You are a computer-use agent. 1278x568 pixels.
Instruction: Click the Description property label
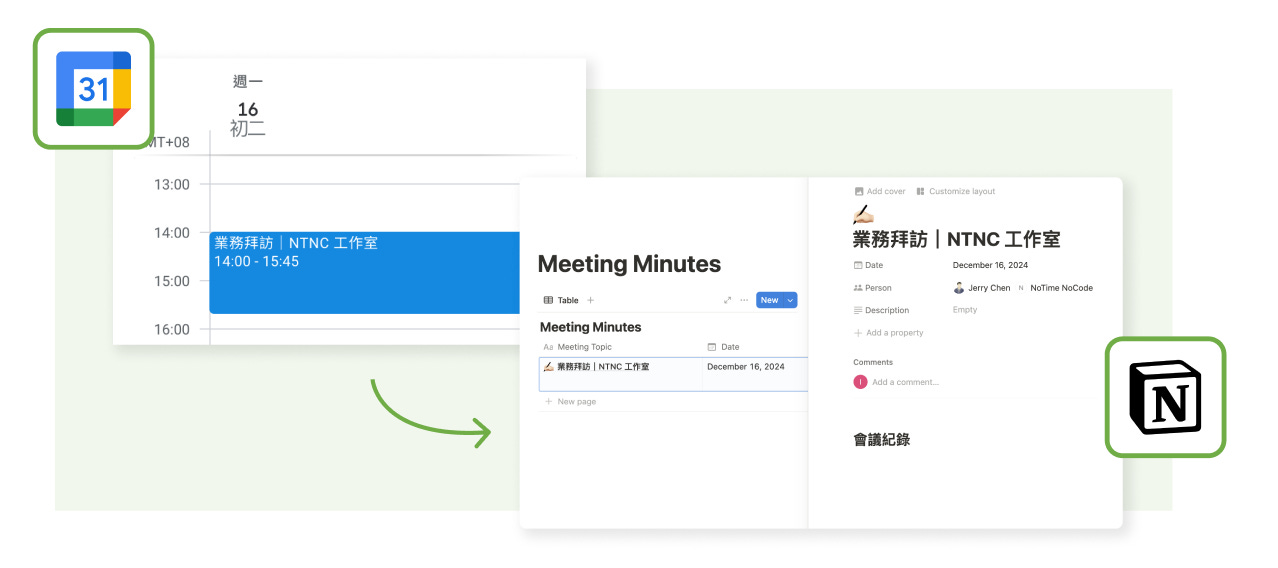[881, 310]
